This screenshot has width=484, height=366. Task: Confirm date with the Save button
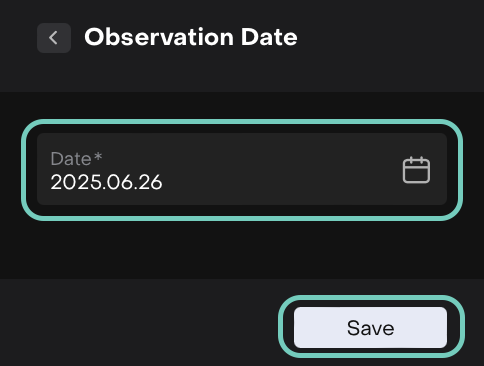370,328
